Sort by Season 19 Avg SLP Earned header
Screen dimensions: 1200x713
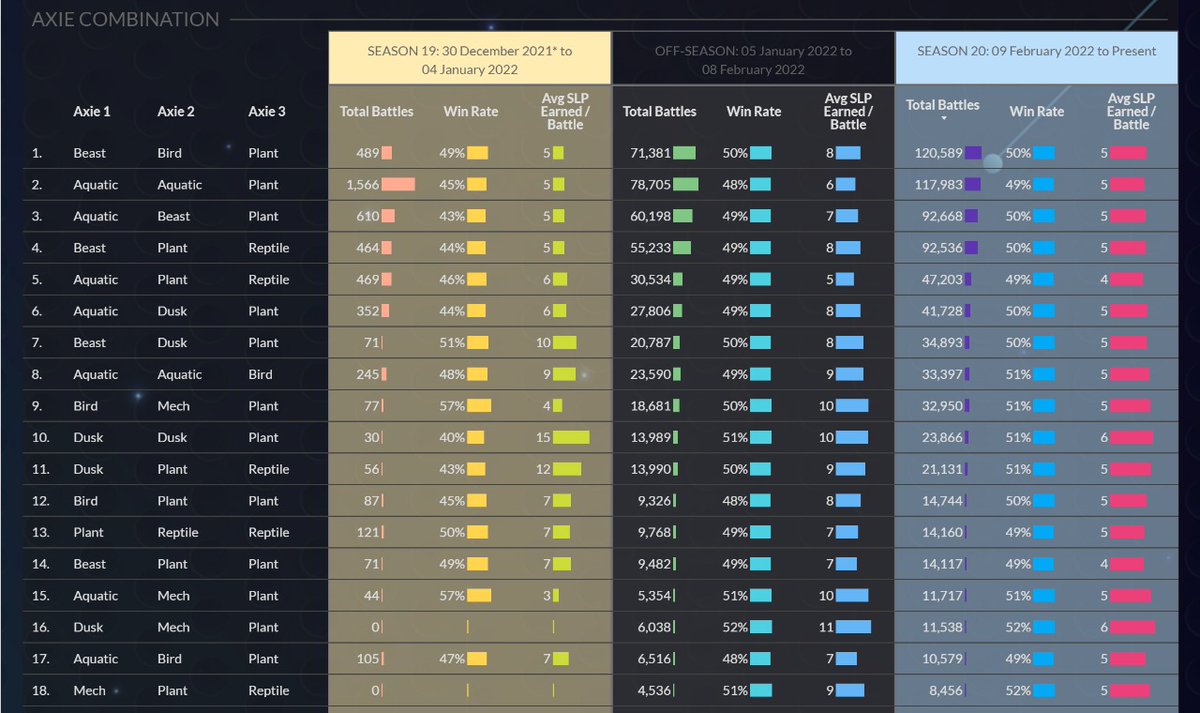(565, 111)
